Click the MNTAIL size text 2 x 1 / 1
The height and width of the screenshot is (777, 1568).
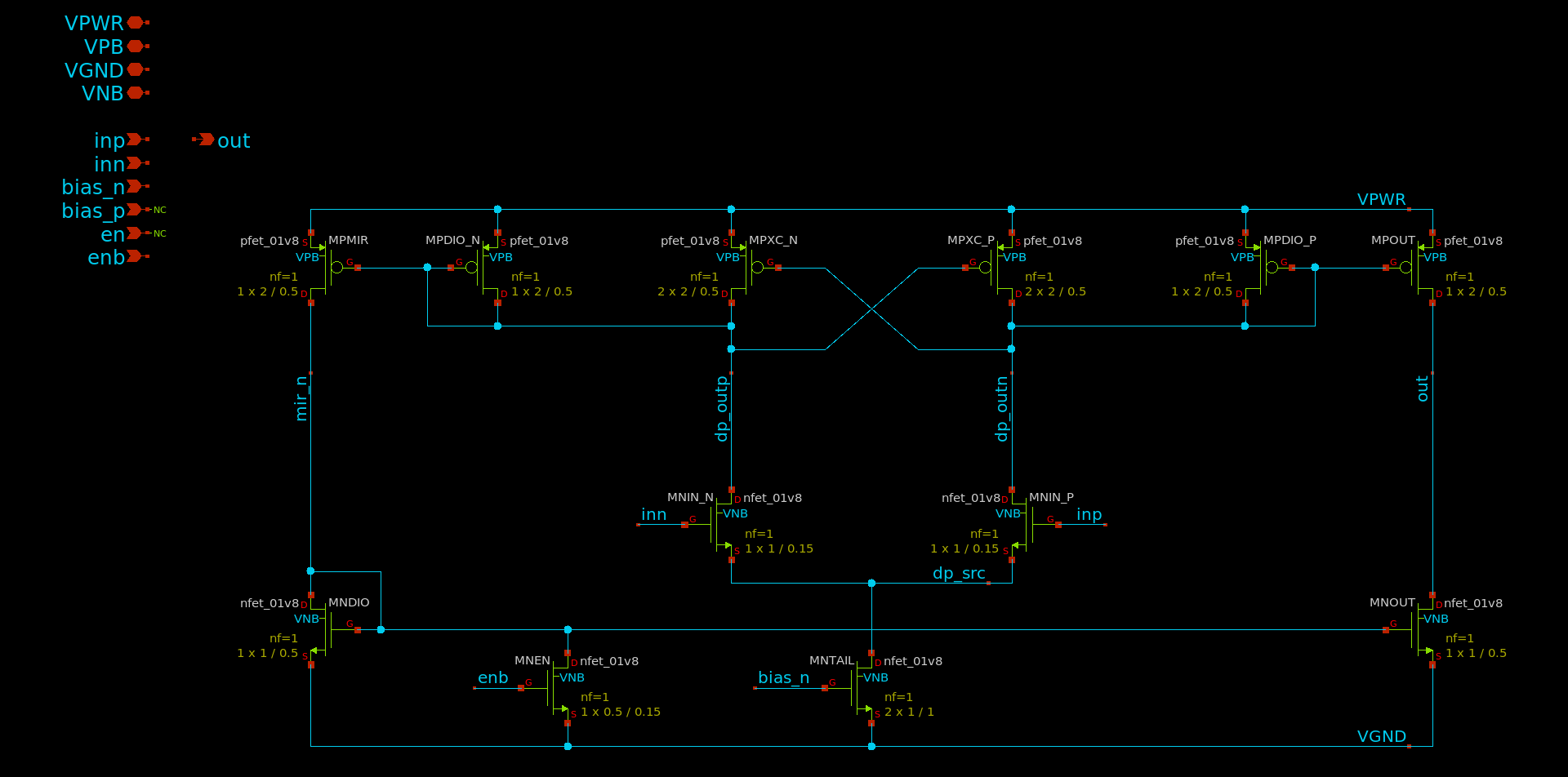point(909,712)
